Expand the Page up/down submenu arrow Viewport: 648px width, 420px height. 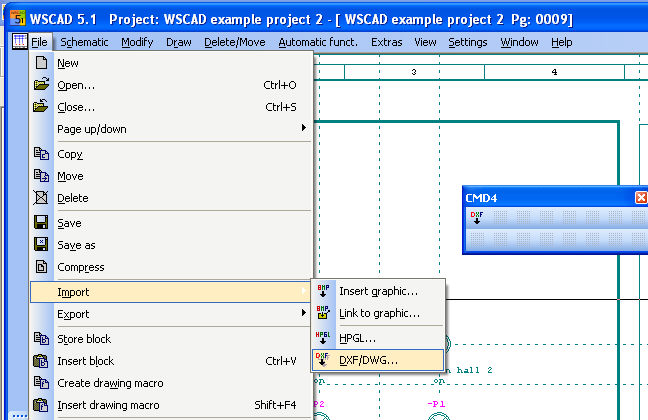[x=304, y=128]
